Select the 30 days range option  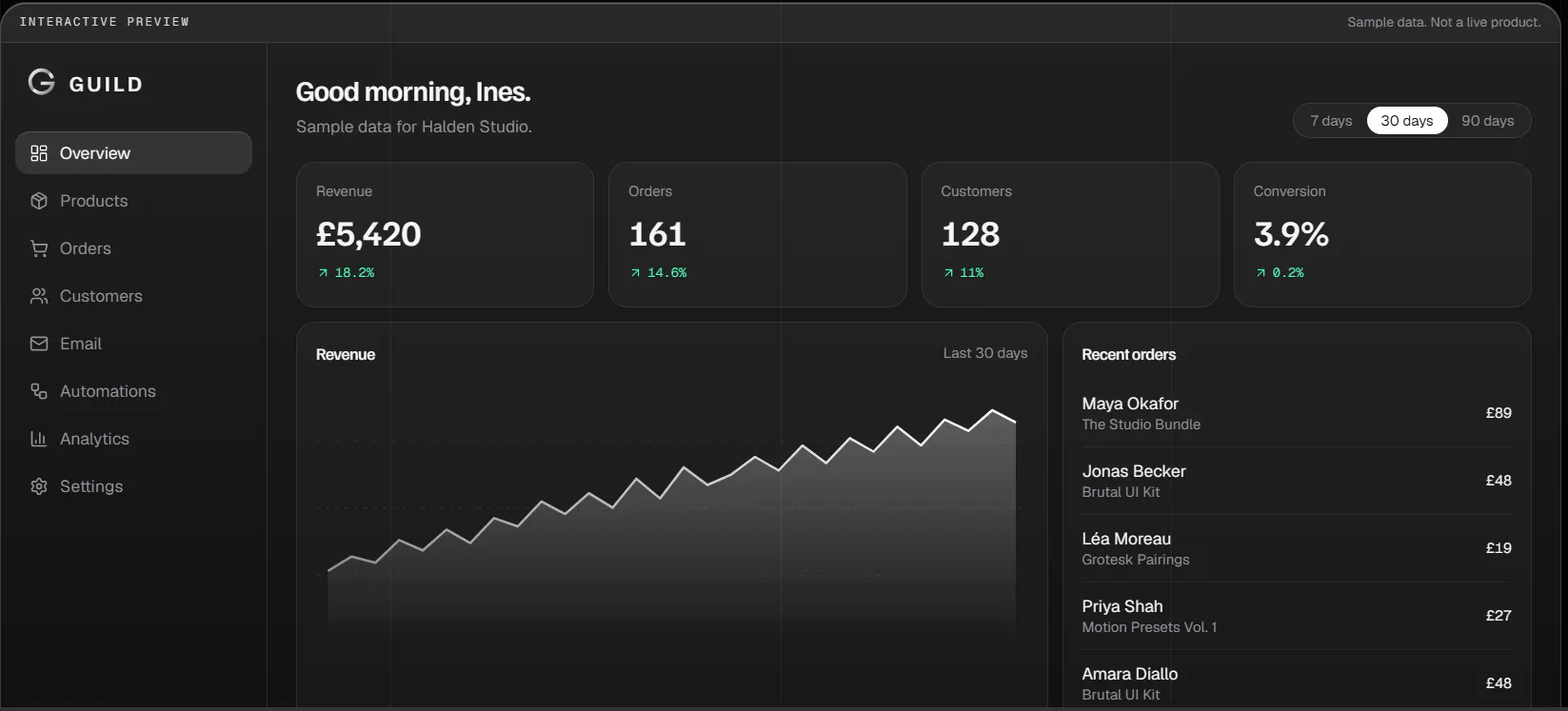coord(1407,121)
